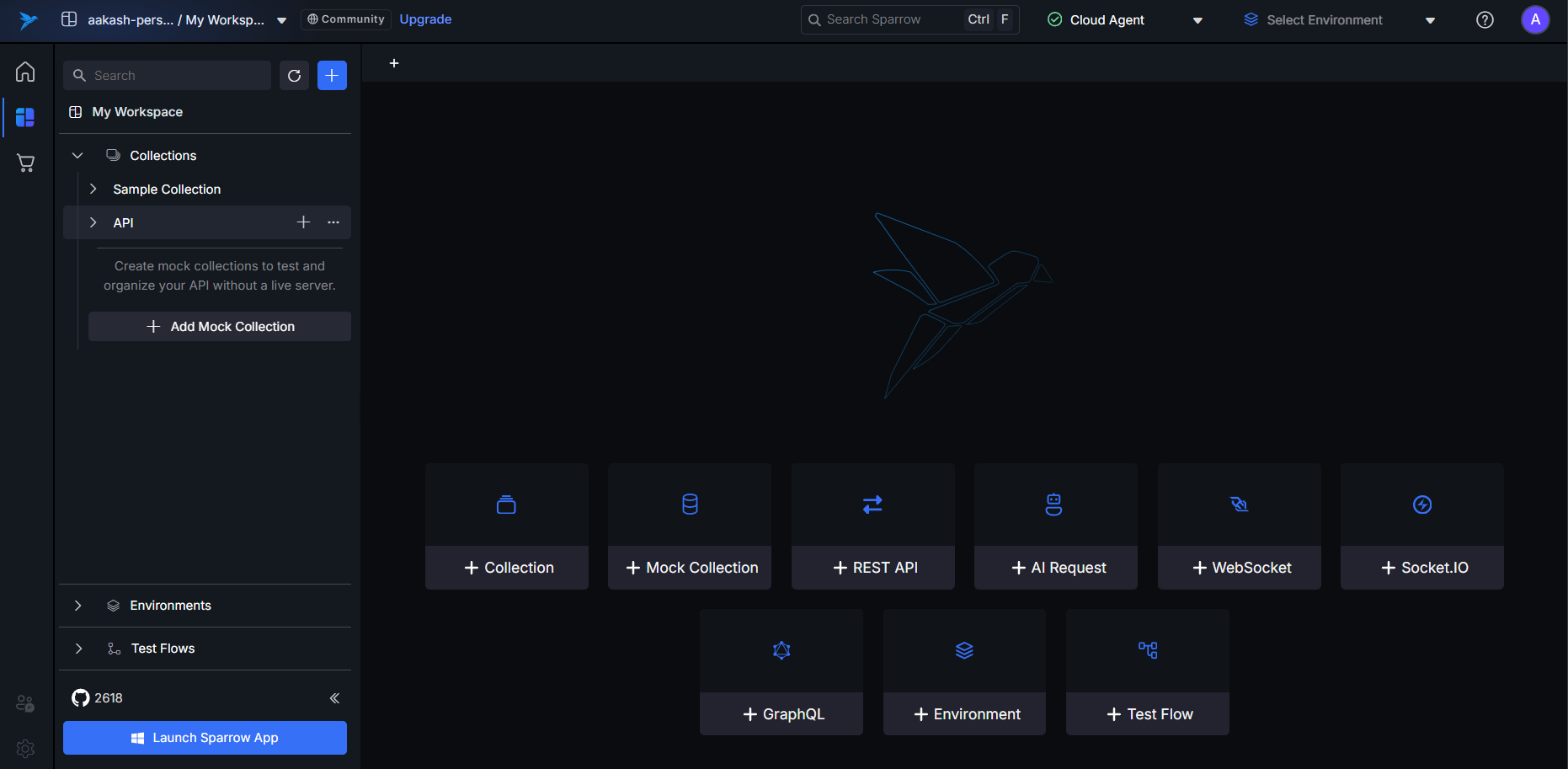
Task: Click Launch Sparrow App button
Action: [x=205, y=738]
